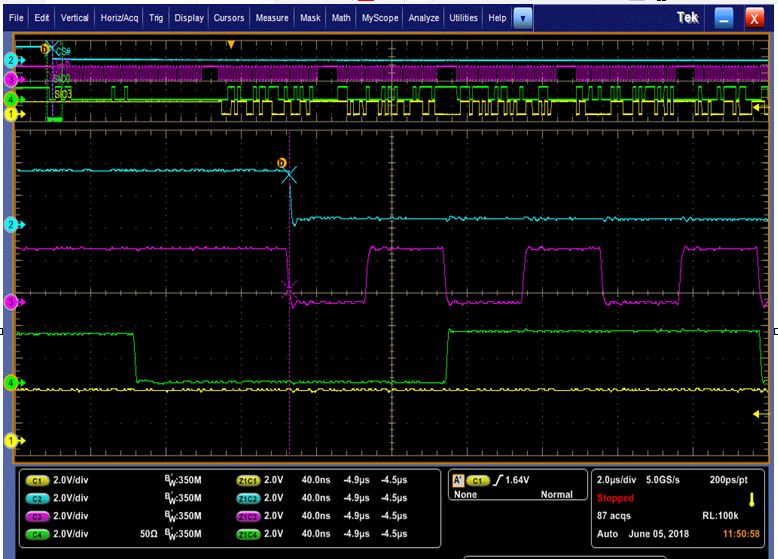Open the Help menu
The width and height of the screenshot is (778, 559).
coord(497,18)
